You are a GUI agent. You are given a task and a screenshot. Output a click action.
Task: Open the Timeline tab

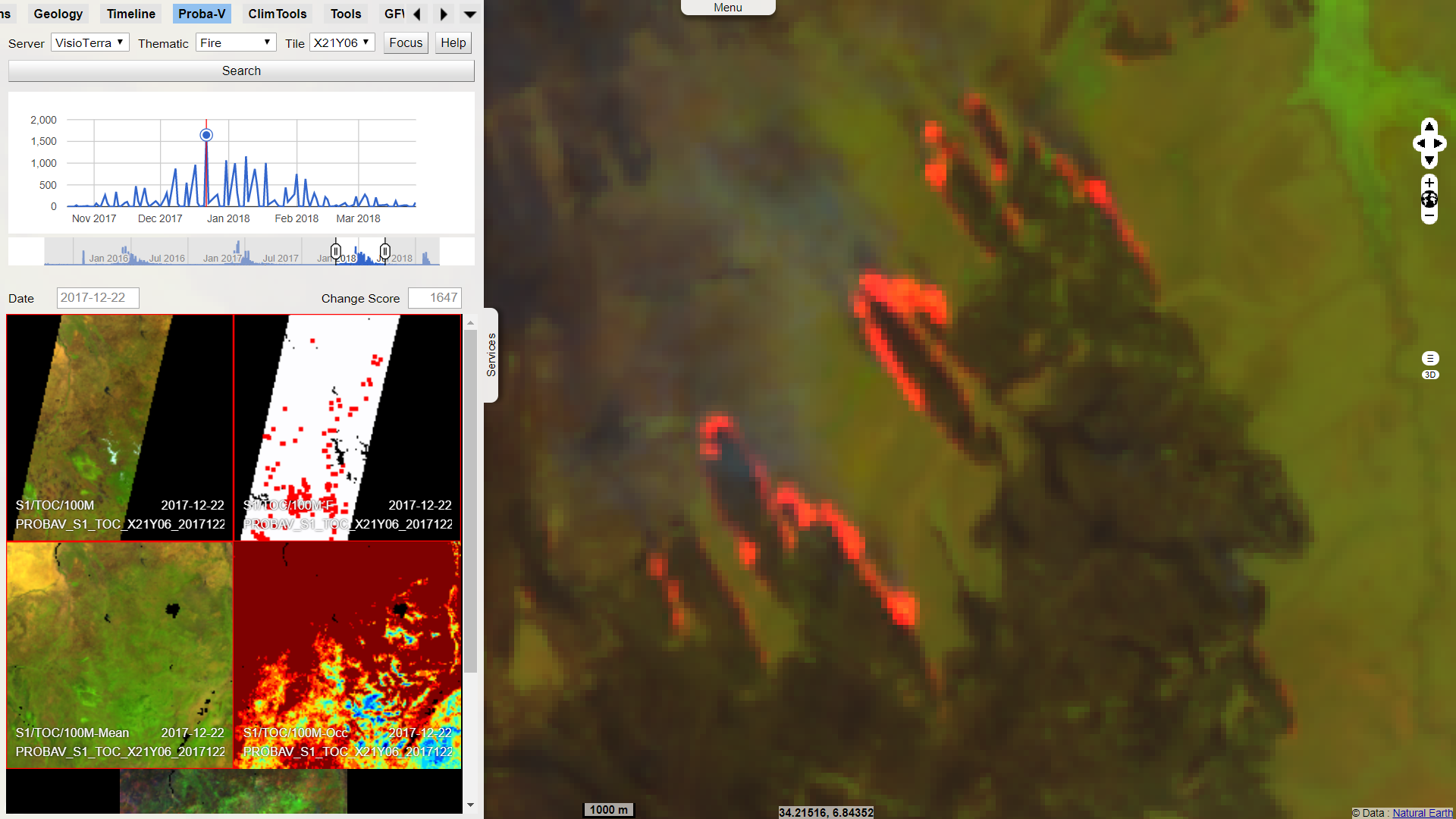[131, 14]
